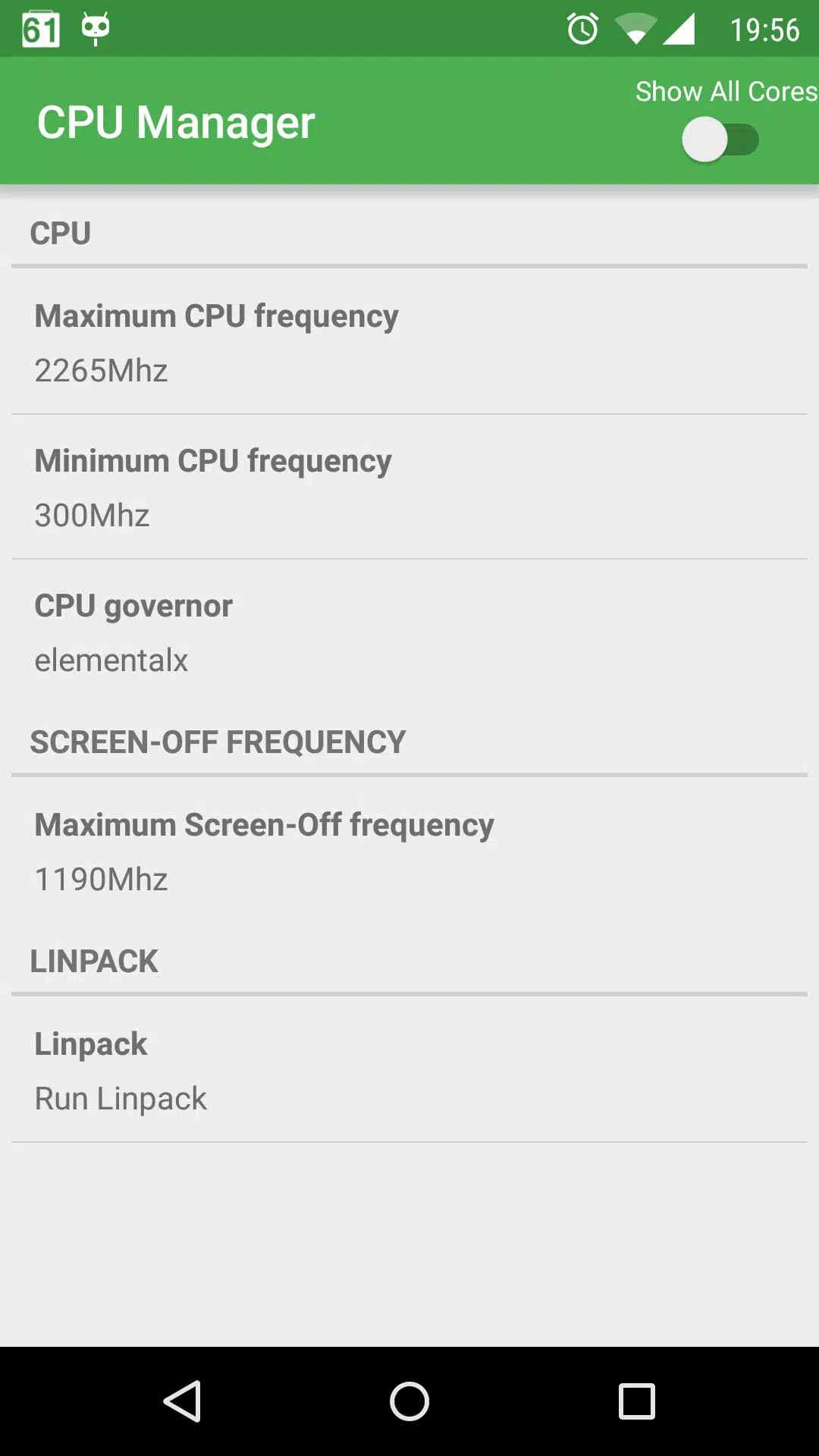Select the 2265Mhz value
The image size is (819, 1456).
click(x=101, y=371)
